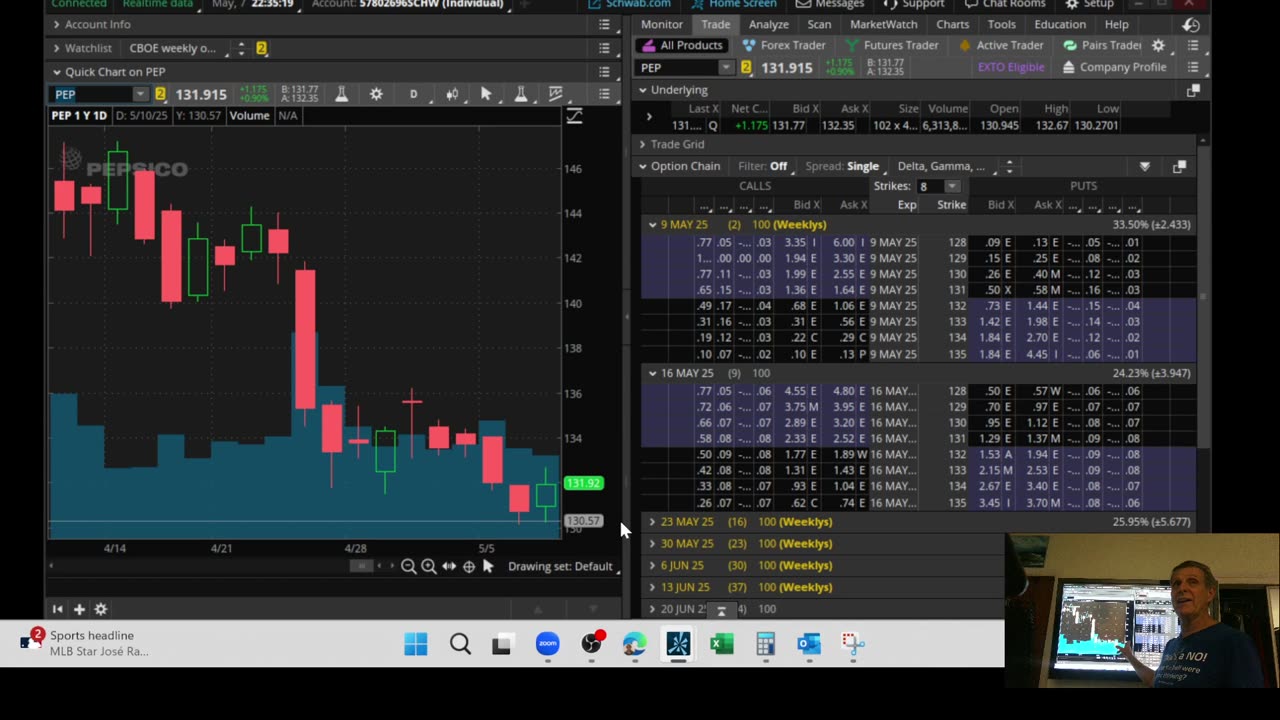Open the Messages button
The image size is (1280, 720).
tap(830, 5)
